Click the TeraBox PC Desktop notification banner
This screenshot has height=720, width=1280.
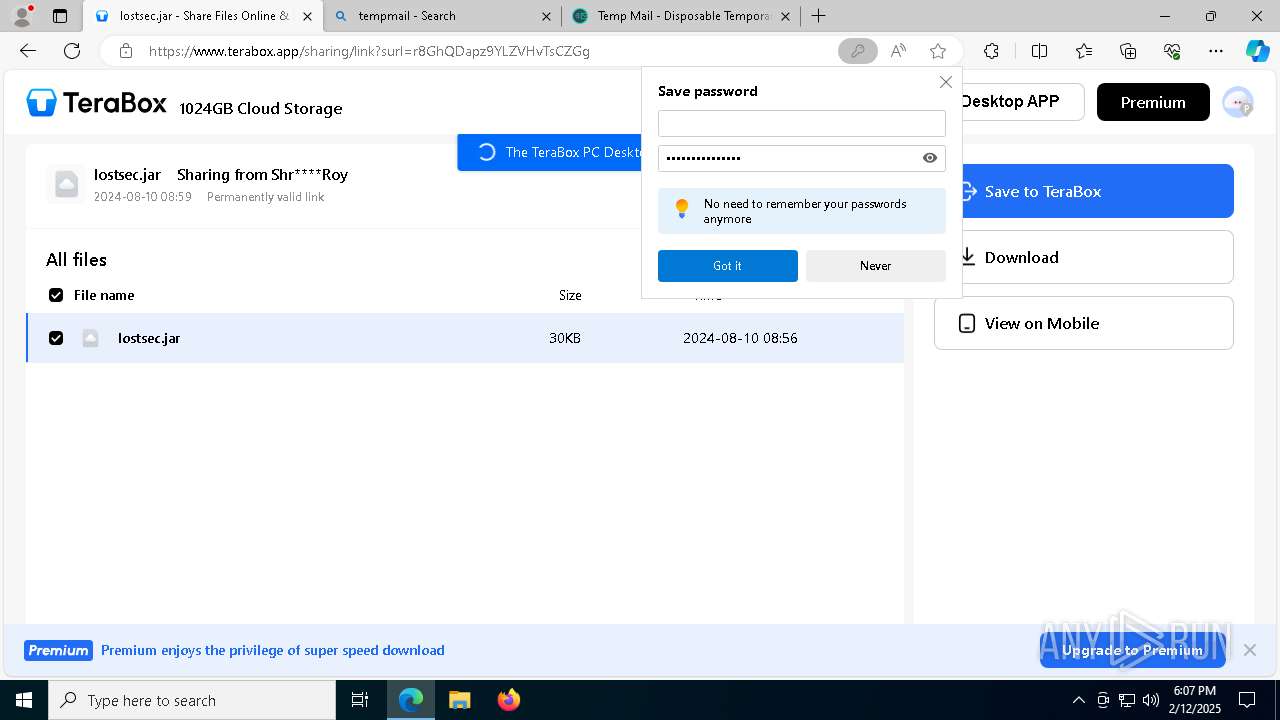click(550, 152)
